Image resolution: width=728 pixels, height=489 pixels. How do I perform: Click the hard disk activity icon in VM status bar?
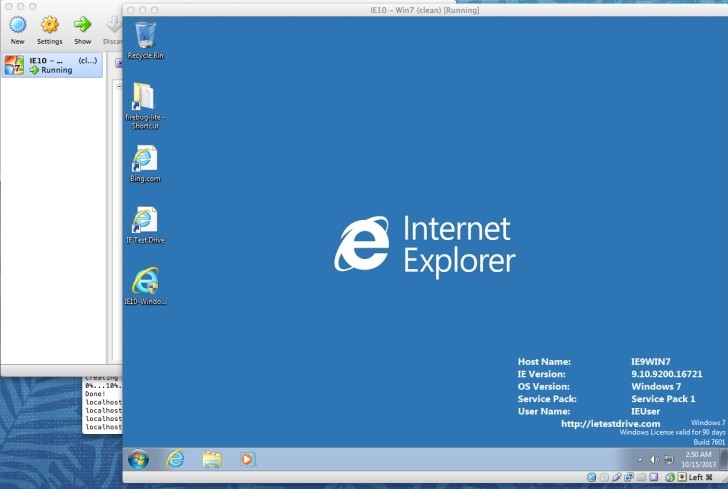click(591, 477)
